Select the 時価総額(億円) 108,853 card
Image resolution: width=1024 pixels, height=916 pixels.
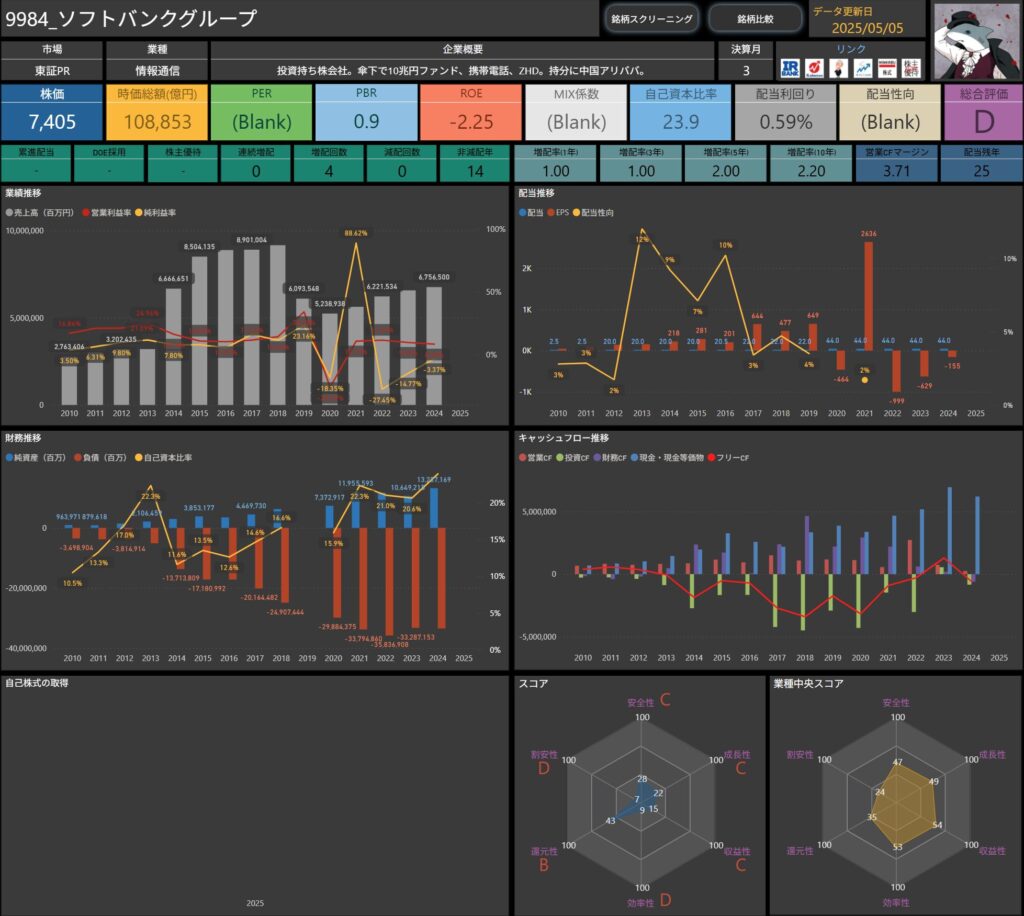coord(157,112)
